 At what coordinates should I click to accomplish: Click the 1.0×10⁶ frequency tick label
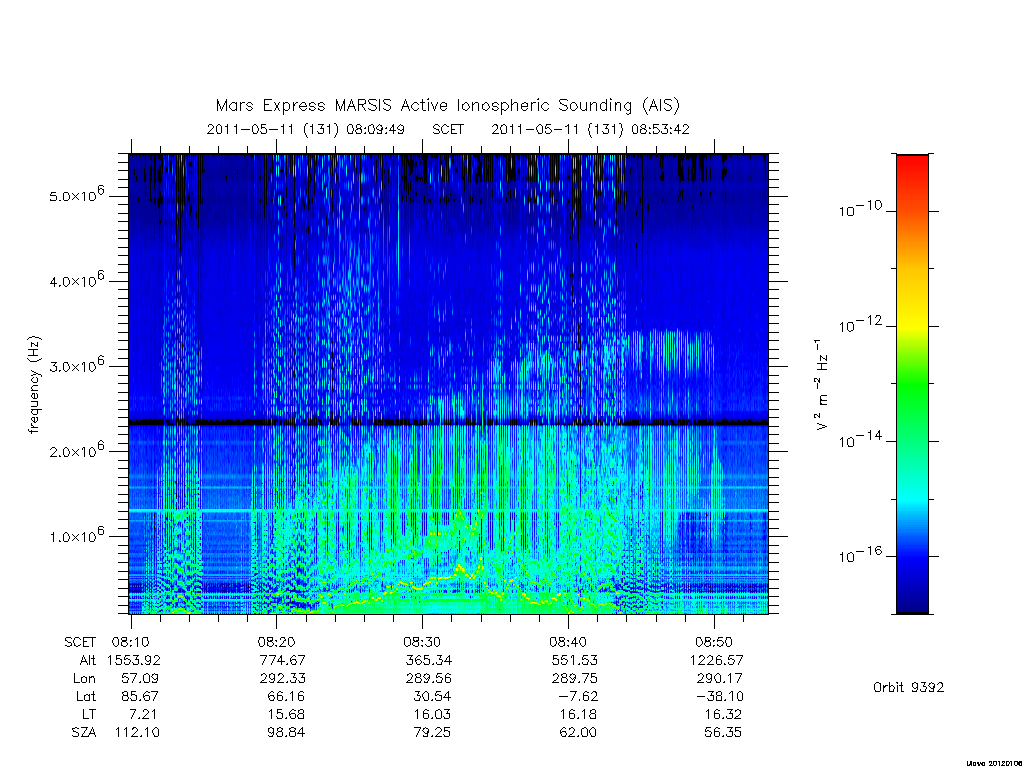(x=76, y=536)
